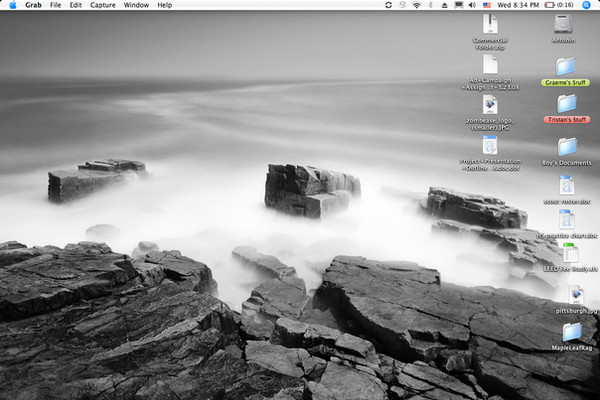600x400 pixels.
Task: Open the Capture menu
Action: (102, 5)
